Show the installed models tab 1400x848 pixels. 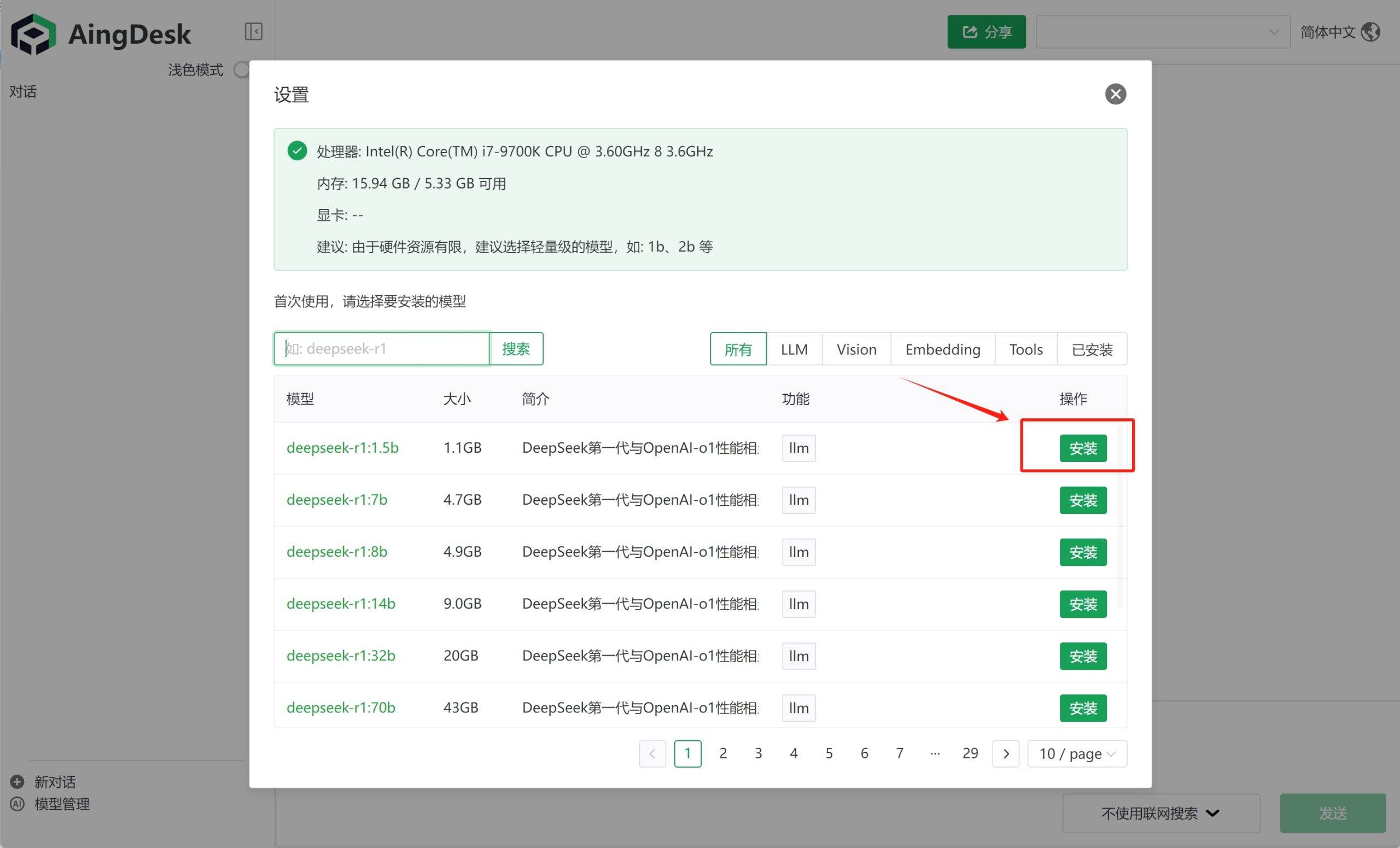[x=1091, y=349]
